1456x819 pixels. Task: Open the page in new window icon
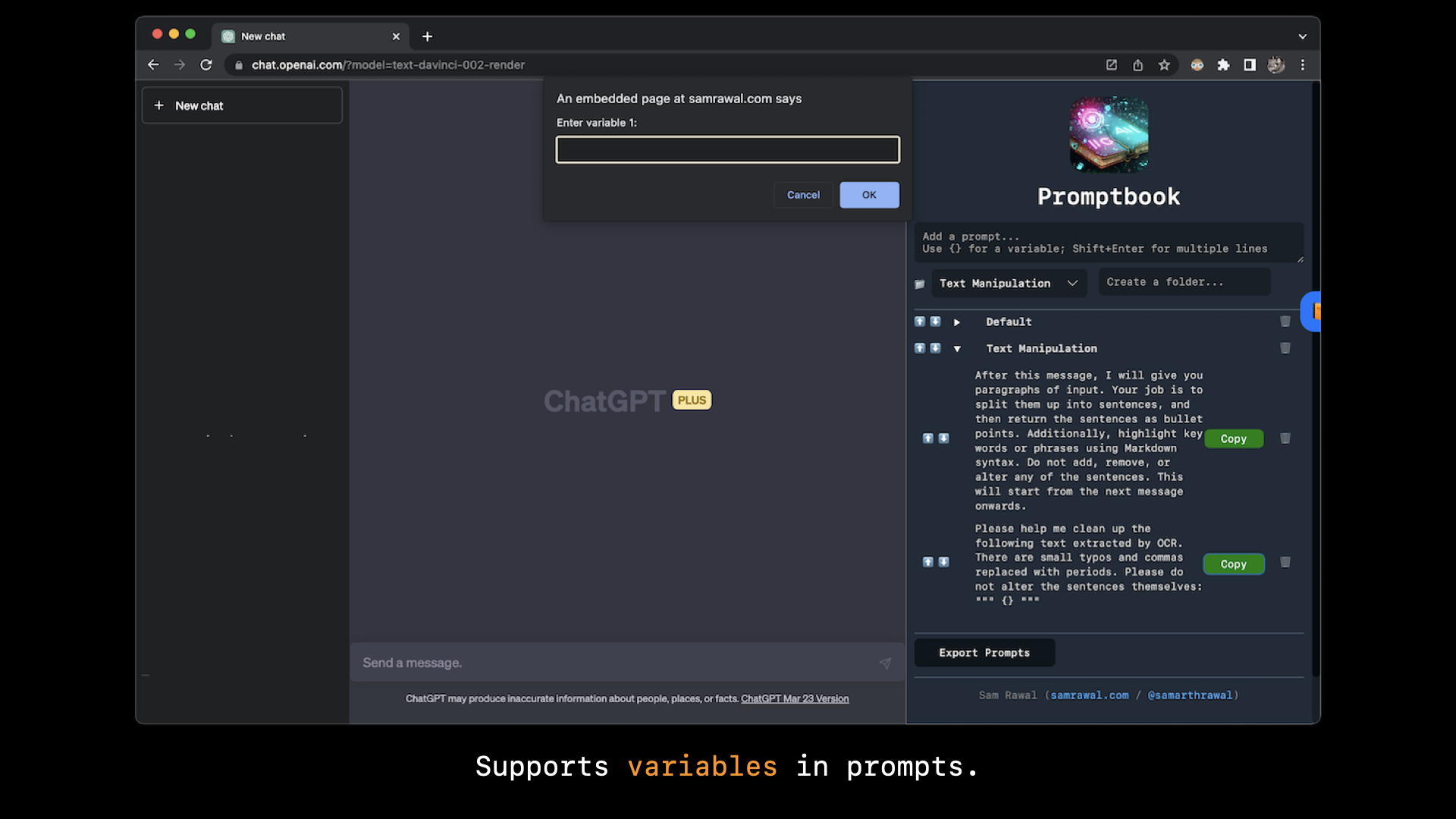(x=1112, y=65)
